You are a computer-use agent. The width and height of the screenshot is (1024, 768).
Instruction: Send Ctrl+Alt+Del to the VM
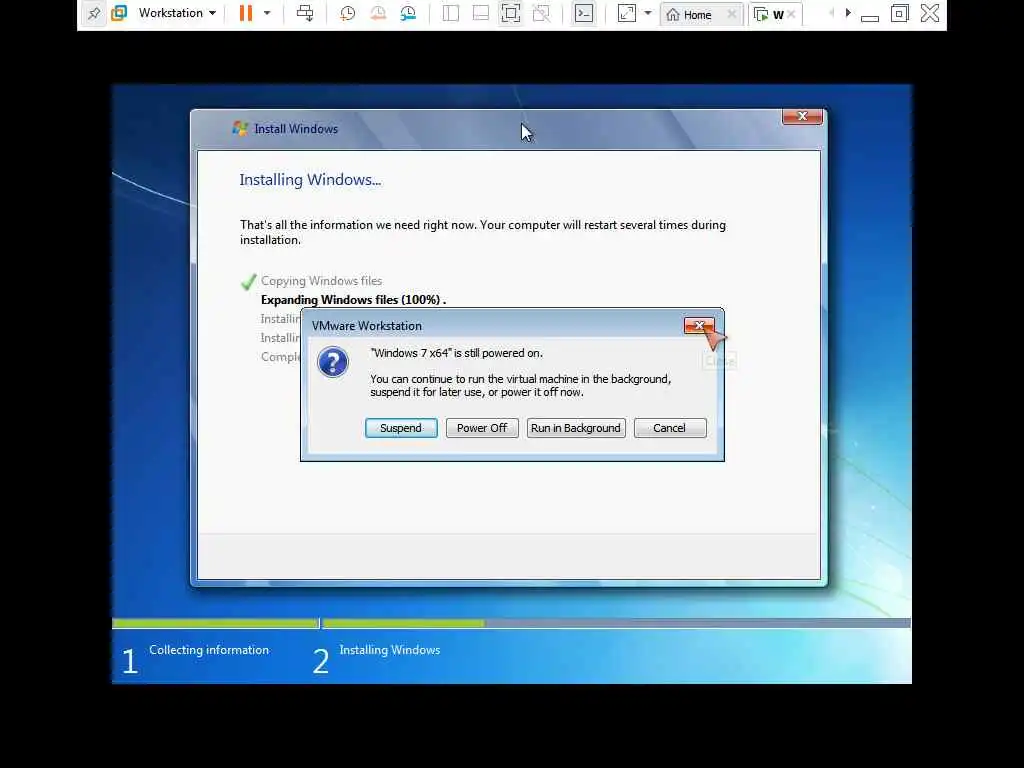(x=304, y=13)
